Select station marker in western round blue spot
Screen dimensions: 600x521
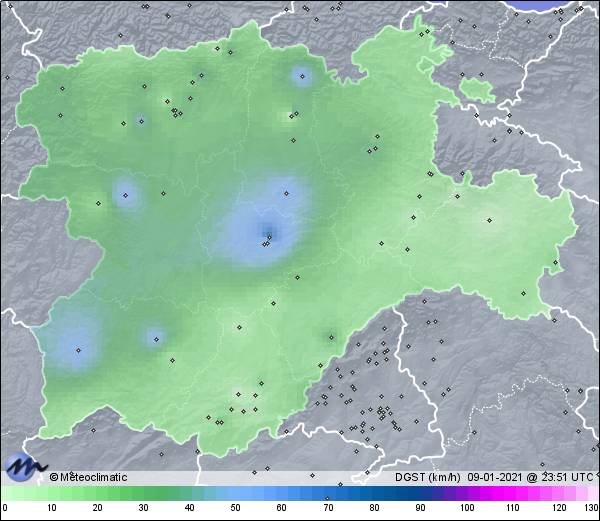pyautogui.click(x=126, y=195)
